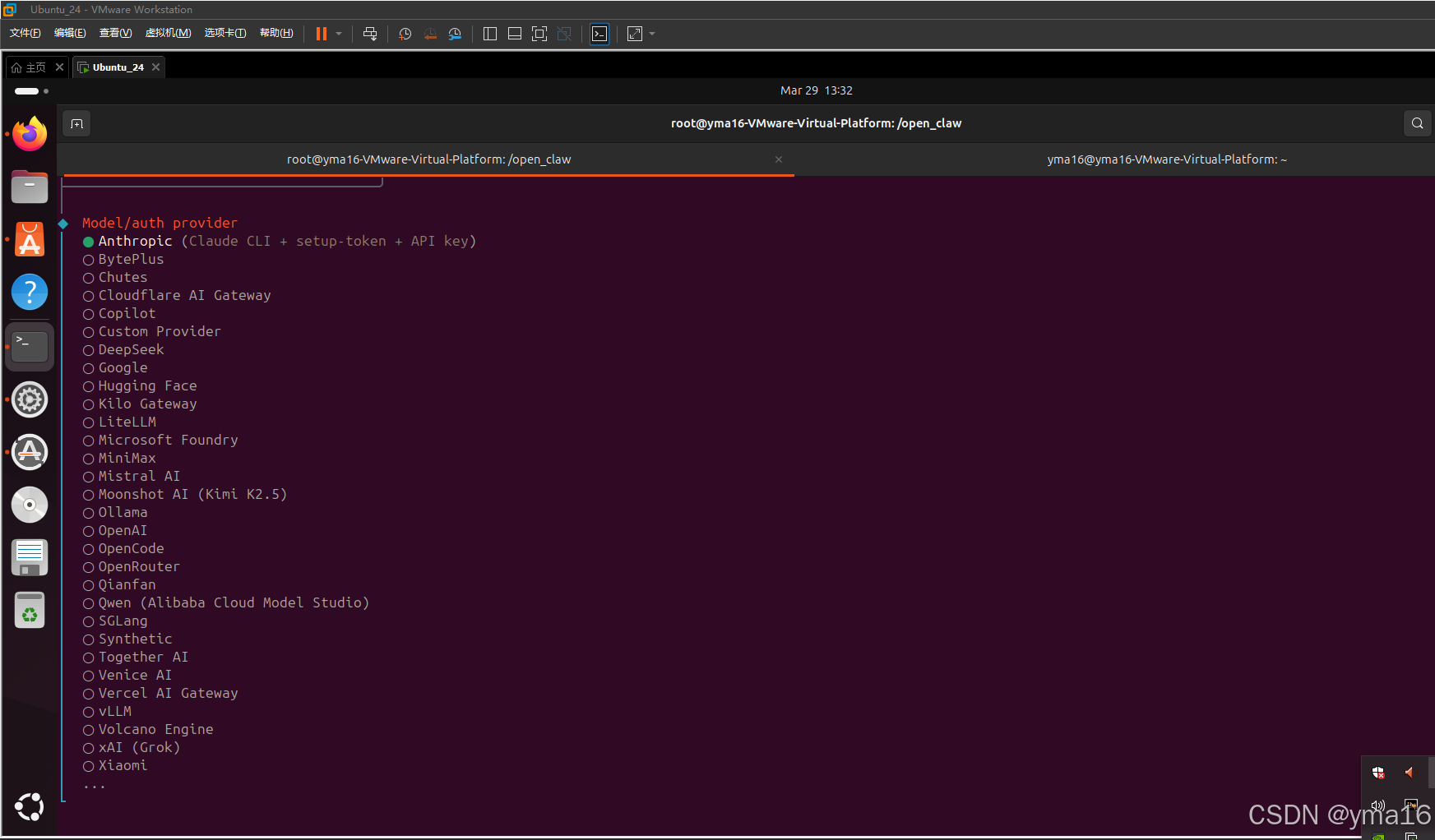Take a snapshot of the virtual machine
The height and width of the screenshot is (840, 1435).
(x=405, y=34)
